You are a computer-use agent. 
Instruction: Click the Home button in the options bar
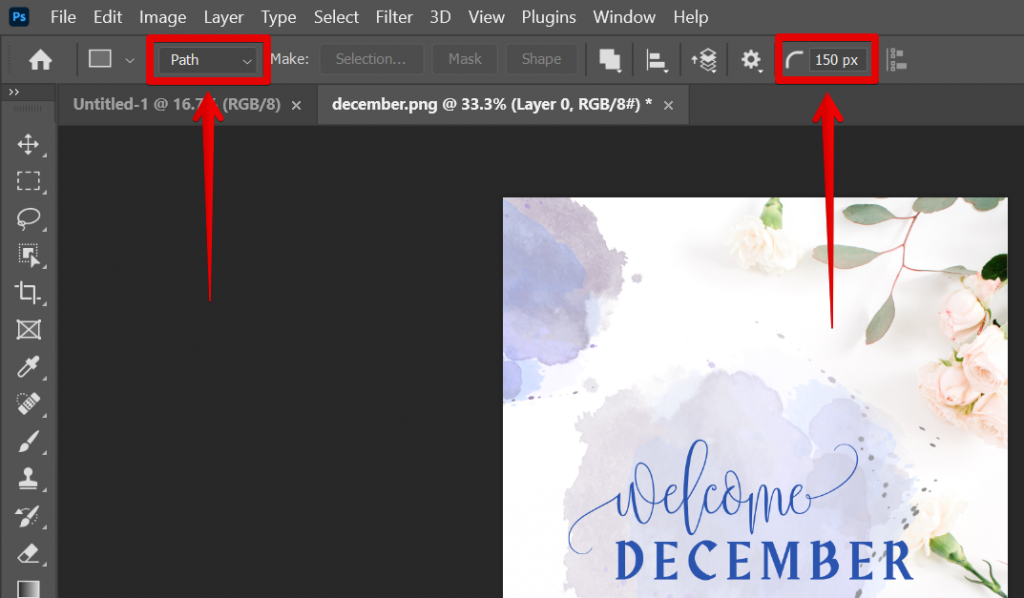point(39,59)
